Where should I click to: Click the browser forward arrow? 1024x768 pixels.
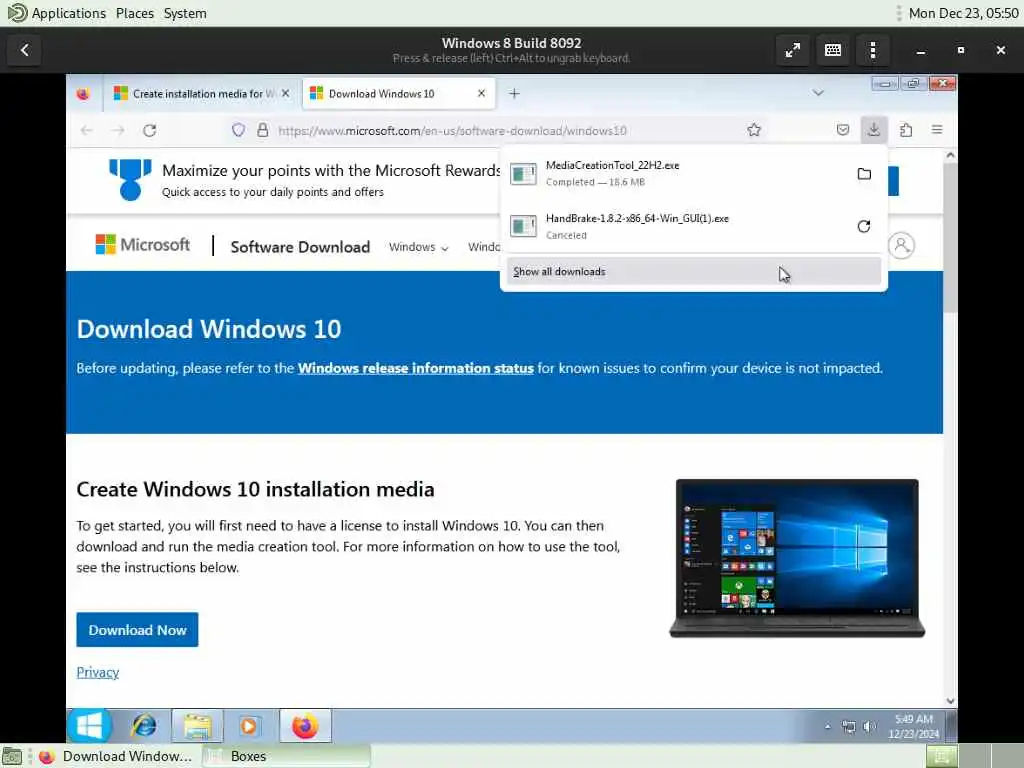[x=118, y=131]
